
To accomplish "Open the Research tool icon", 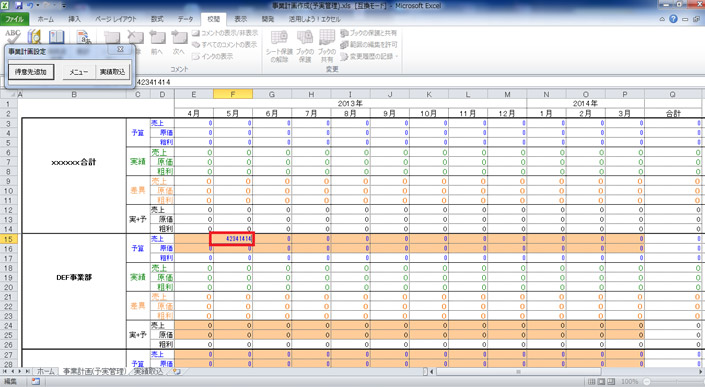I will 34,37.
